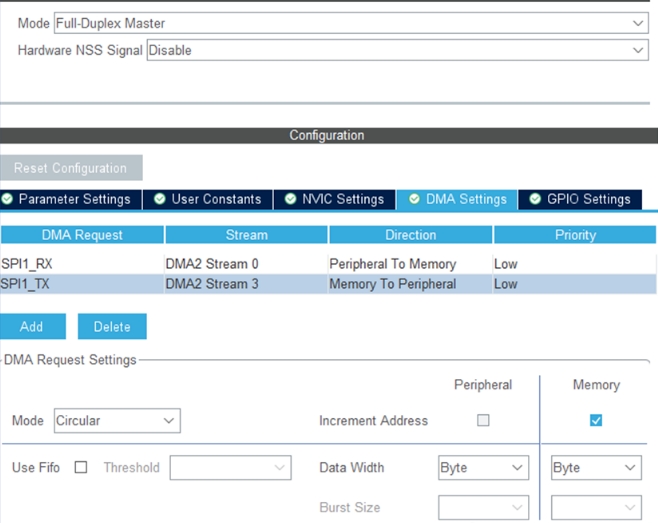Select the SPI1_RX DMA request row
The image size is (658, 523).
(82, 264)
